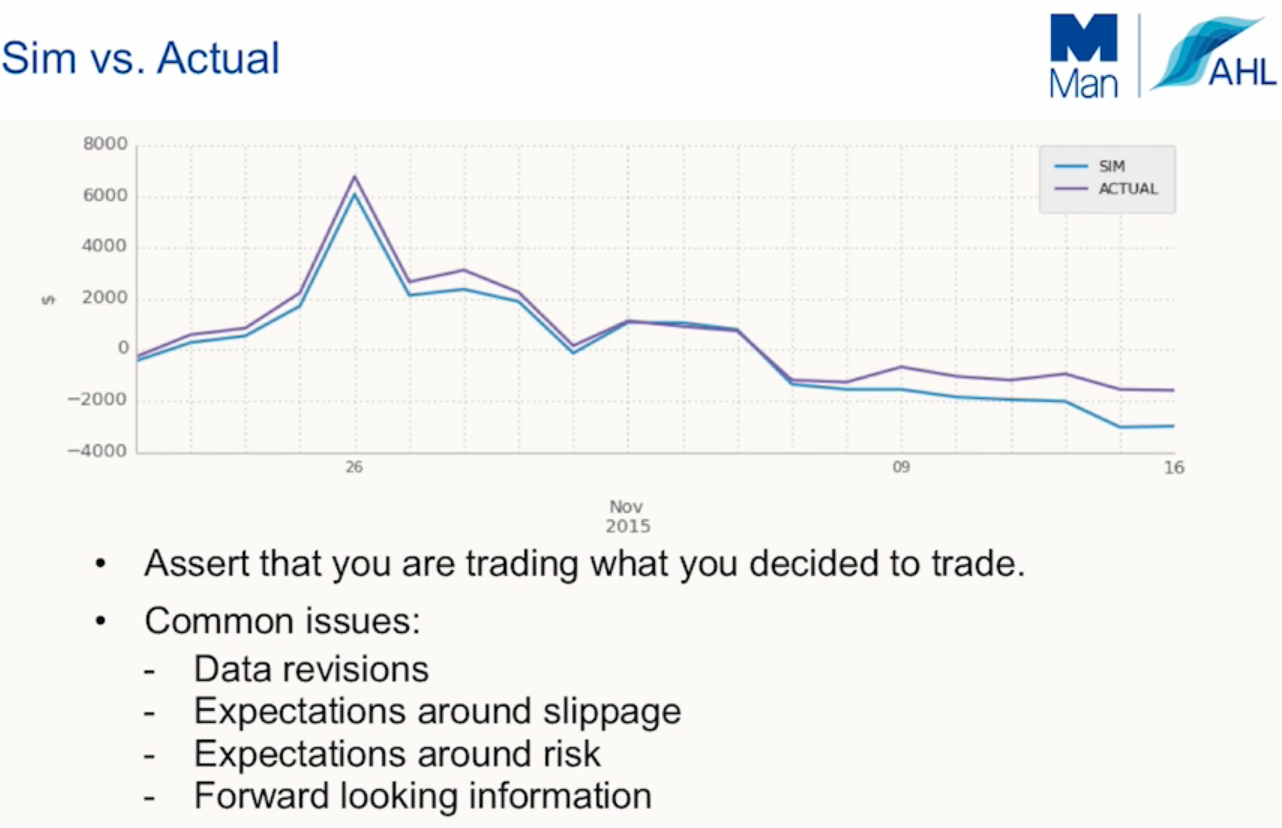The height and width of the screenshot is (828, 1282).
Task: Click the Common issues bullet text
Action: point(282,621)
